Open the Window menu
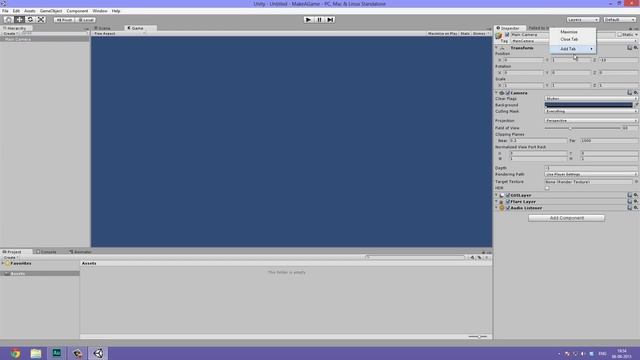 (100, 11)
